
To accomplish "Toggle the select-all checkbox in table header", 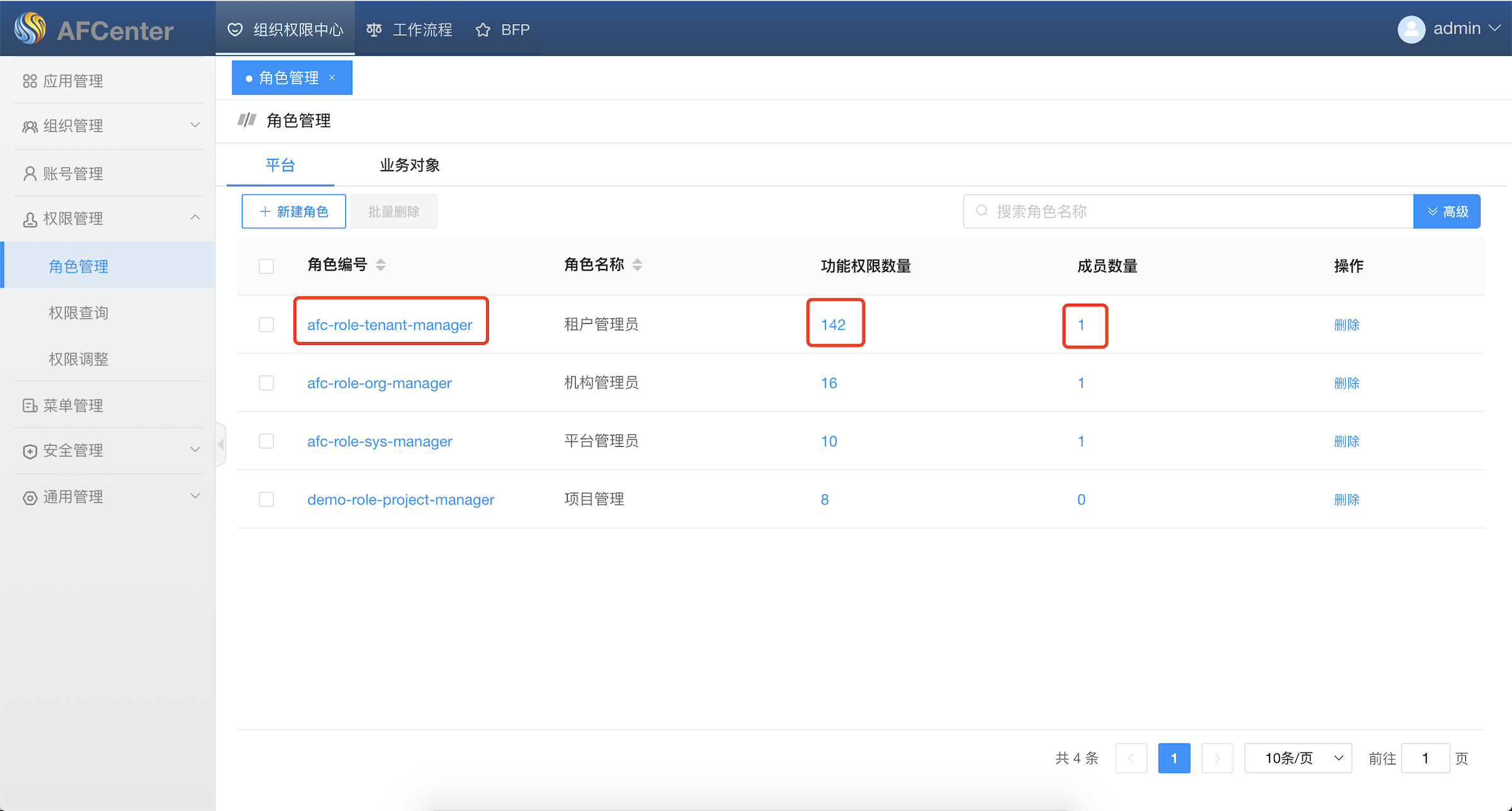I will (266, 266).
